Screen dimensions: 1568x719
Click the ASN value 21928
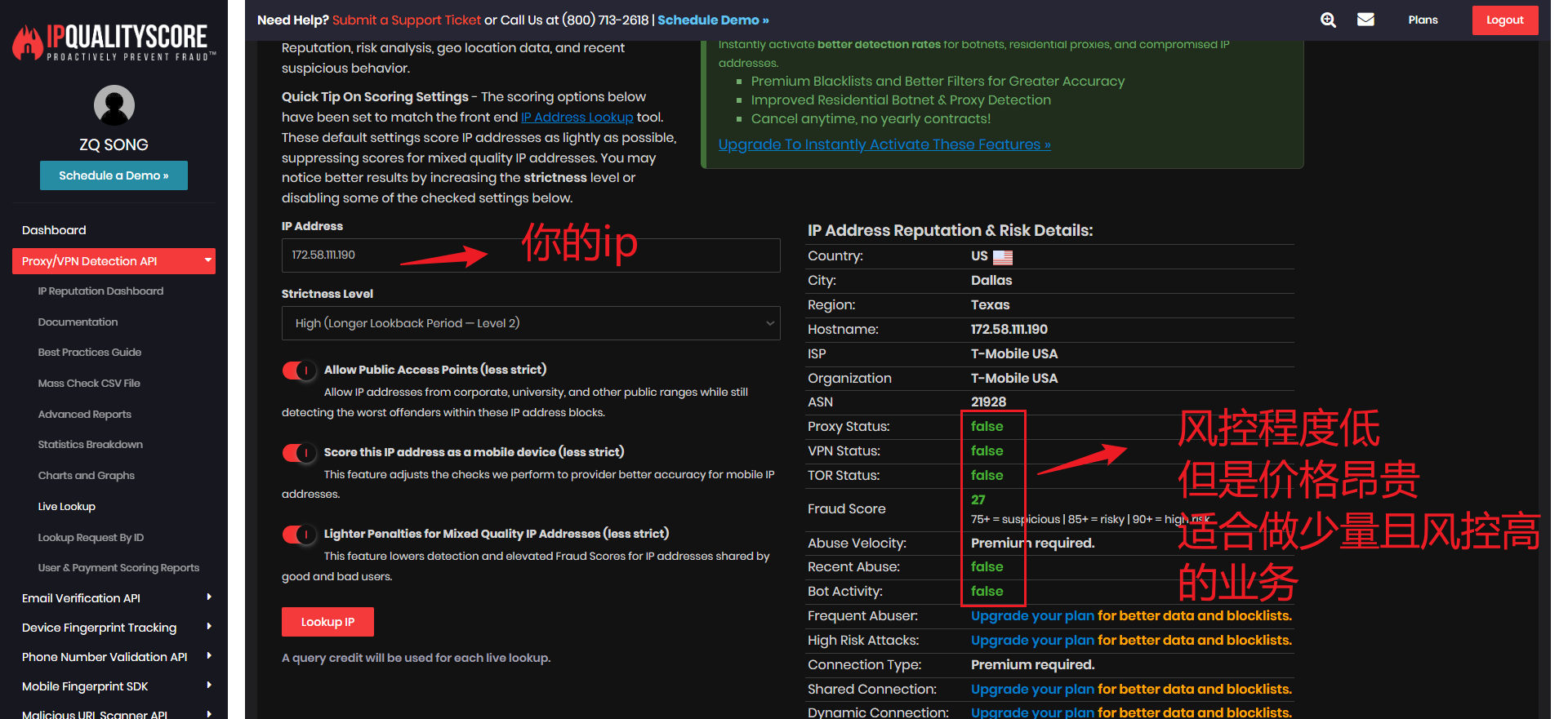coord(988,402)
